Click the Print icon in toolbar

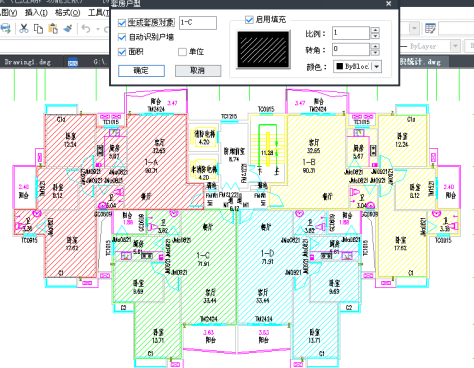(x=5, y=29)
